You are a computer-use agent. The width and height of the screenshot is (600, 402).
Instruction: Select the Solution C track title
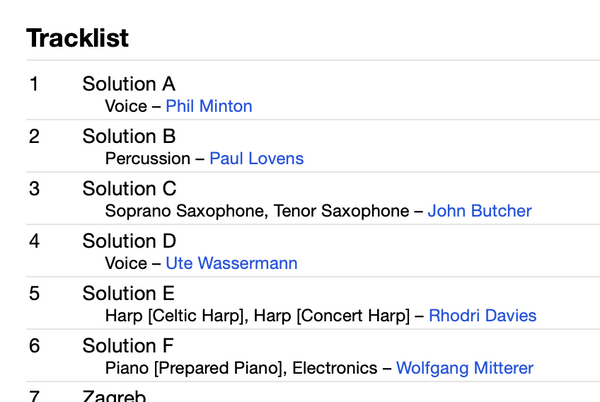[x=129, y=189]
